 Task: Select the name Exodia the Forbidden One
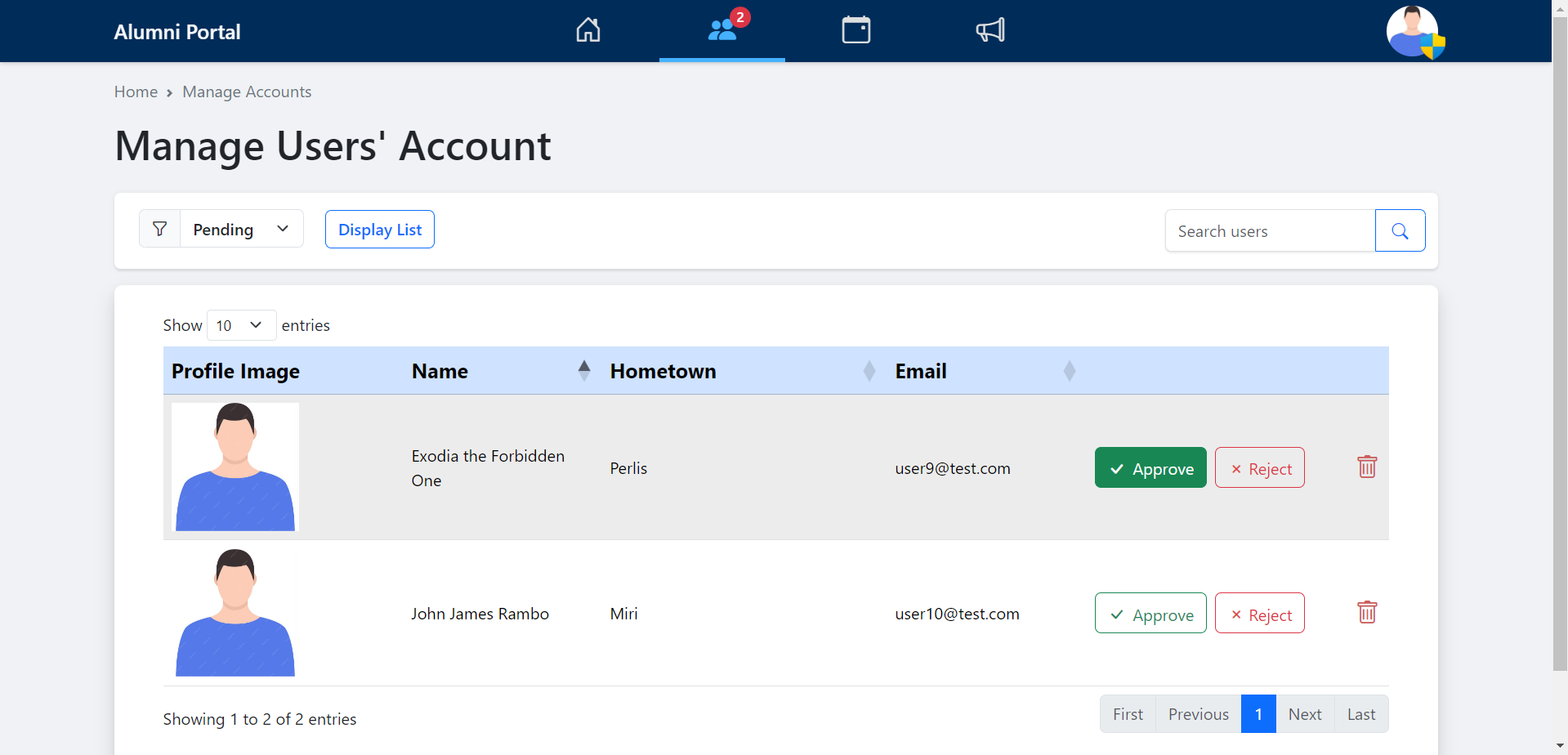pos(488,468)
